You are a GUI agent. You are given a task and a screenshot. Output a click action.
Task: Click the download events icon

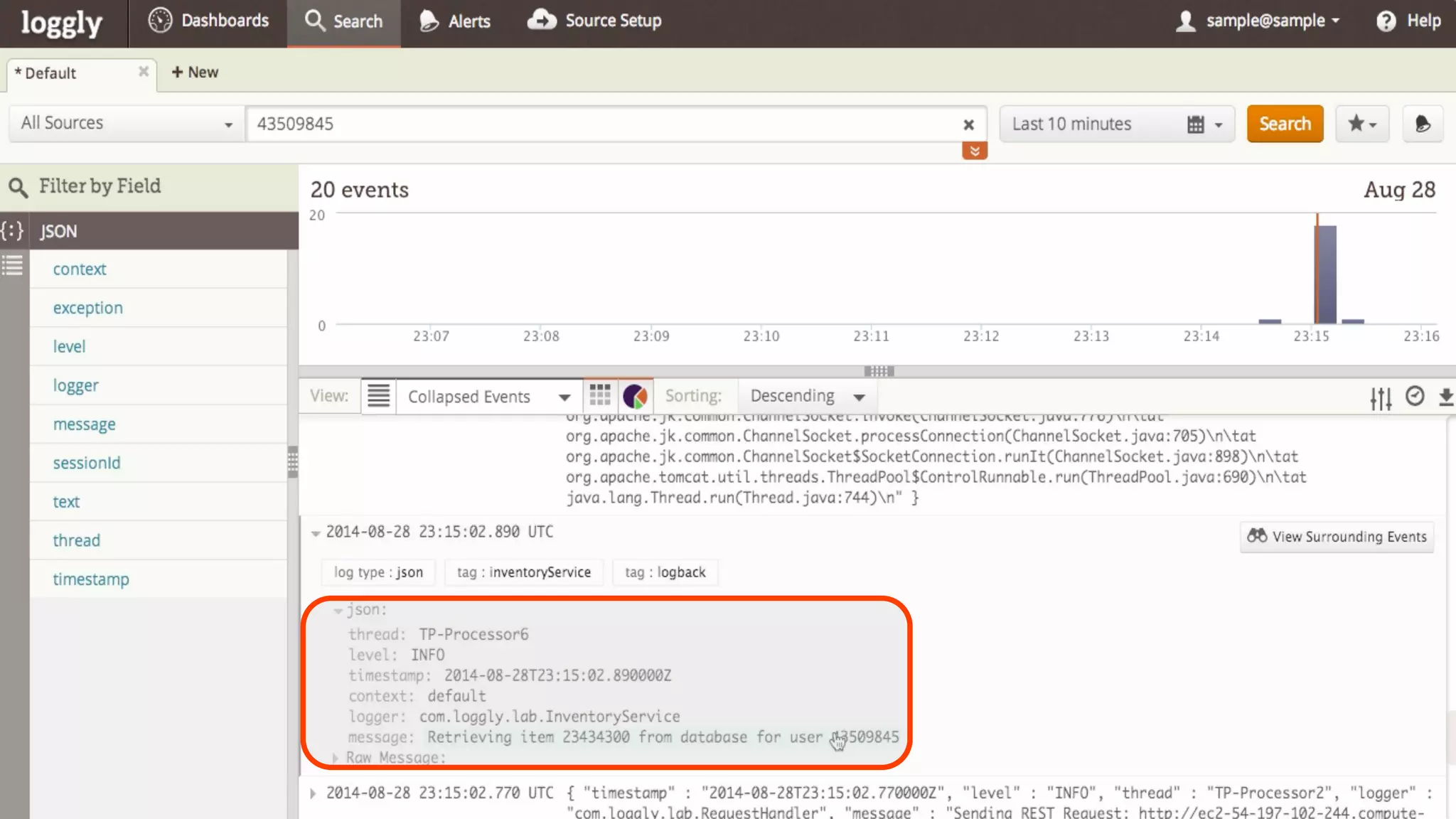[1446, 397]
